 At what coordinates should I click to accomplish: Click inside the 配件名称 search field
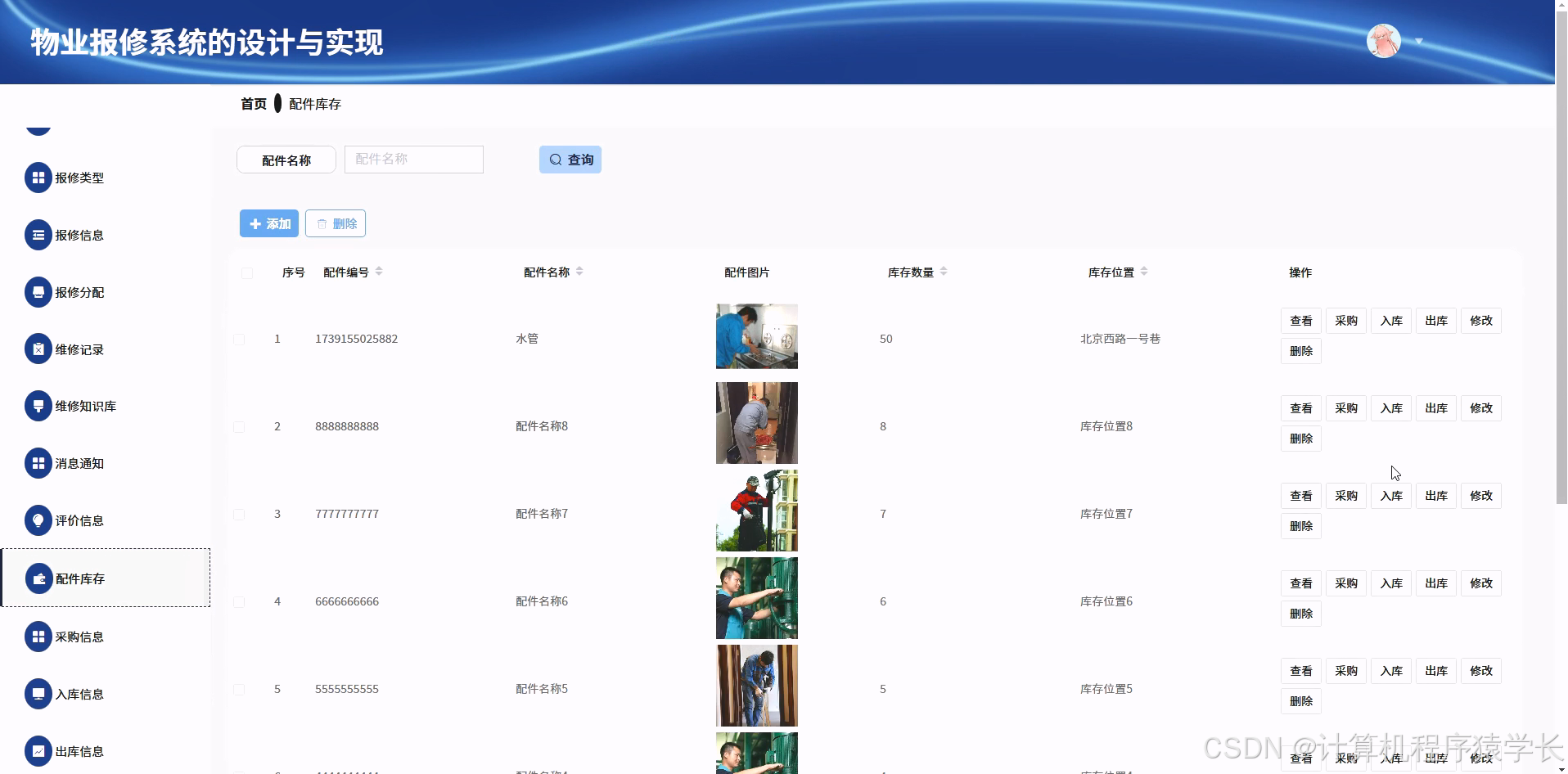(413, 159)
